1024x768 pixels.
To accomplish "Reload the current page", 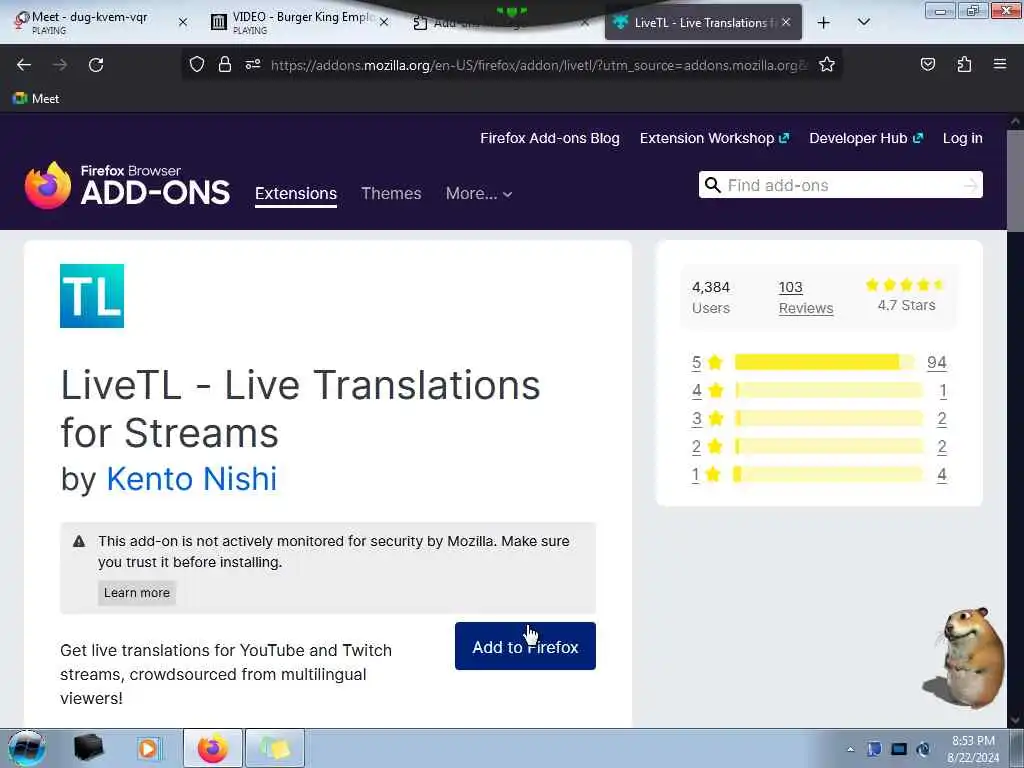I will point(96,65).
